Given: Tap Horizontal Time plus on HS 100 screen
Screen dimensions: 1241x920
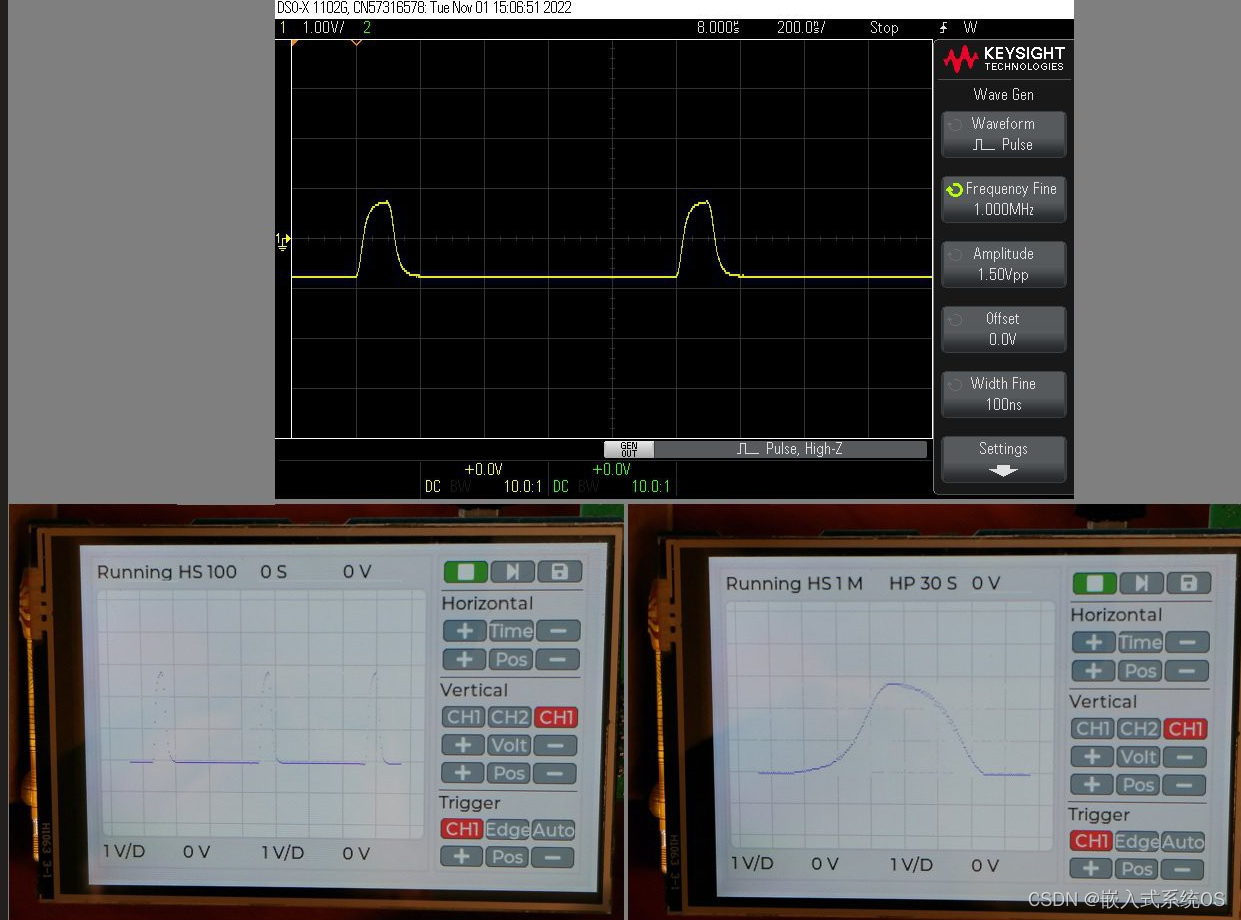Looking at the screenshot, I should 464,631.
